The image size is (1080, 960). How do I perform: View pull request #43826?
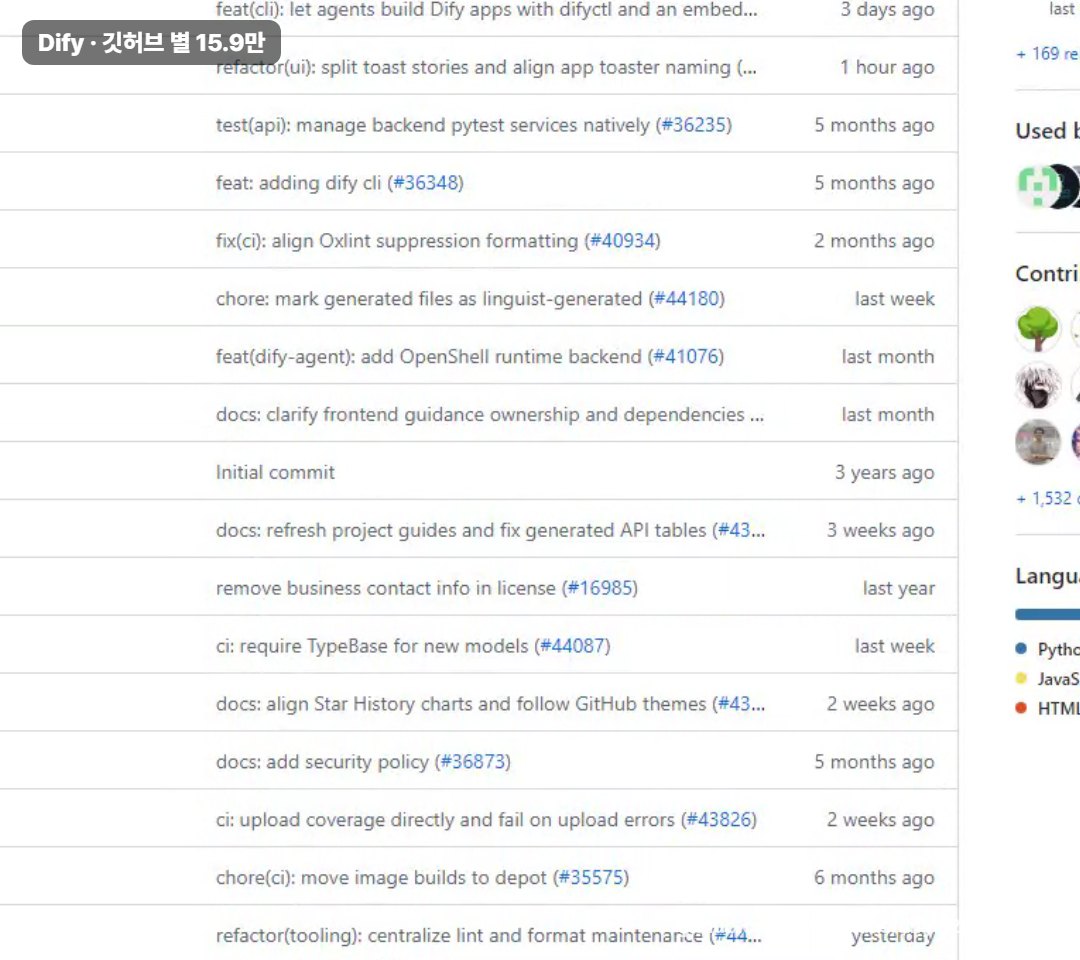[718, 819]
